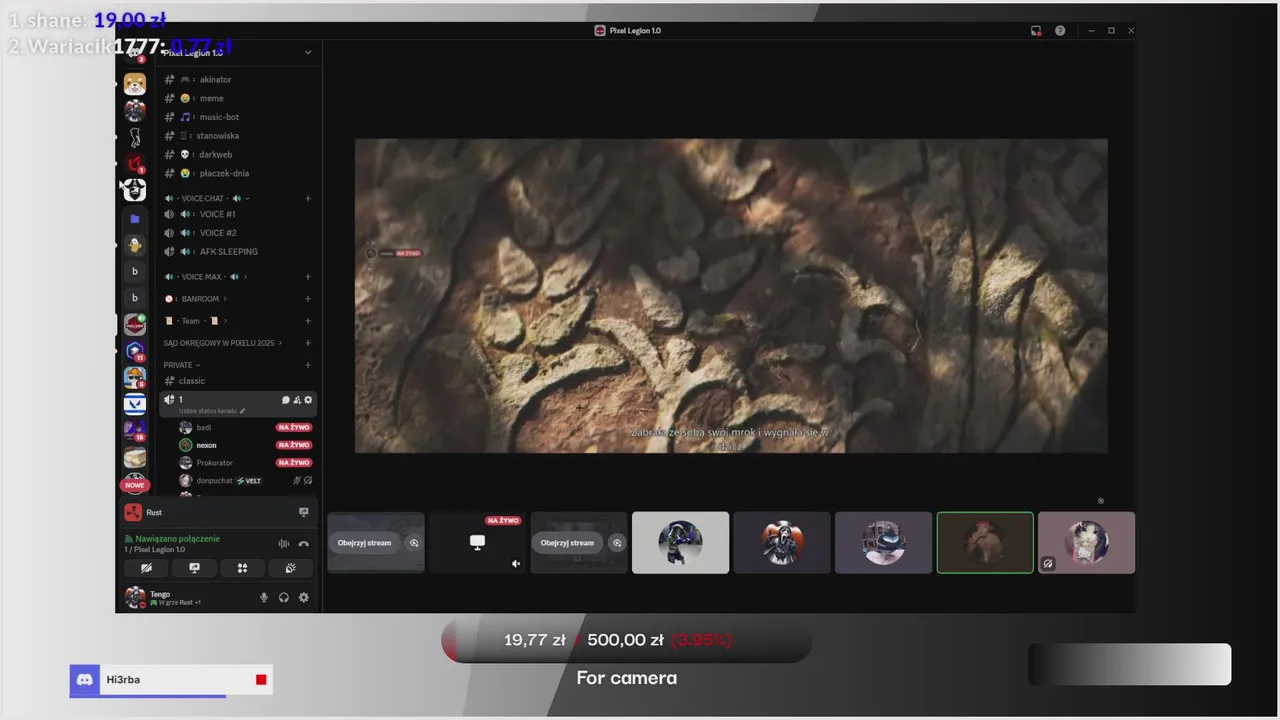This screenshot has height=720, width=1280.
Task: Expand the BANROOM category
Action: click(x=195, y=299)
